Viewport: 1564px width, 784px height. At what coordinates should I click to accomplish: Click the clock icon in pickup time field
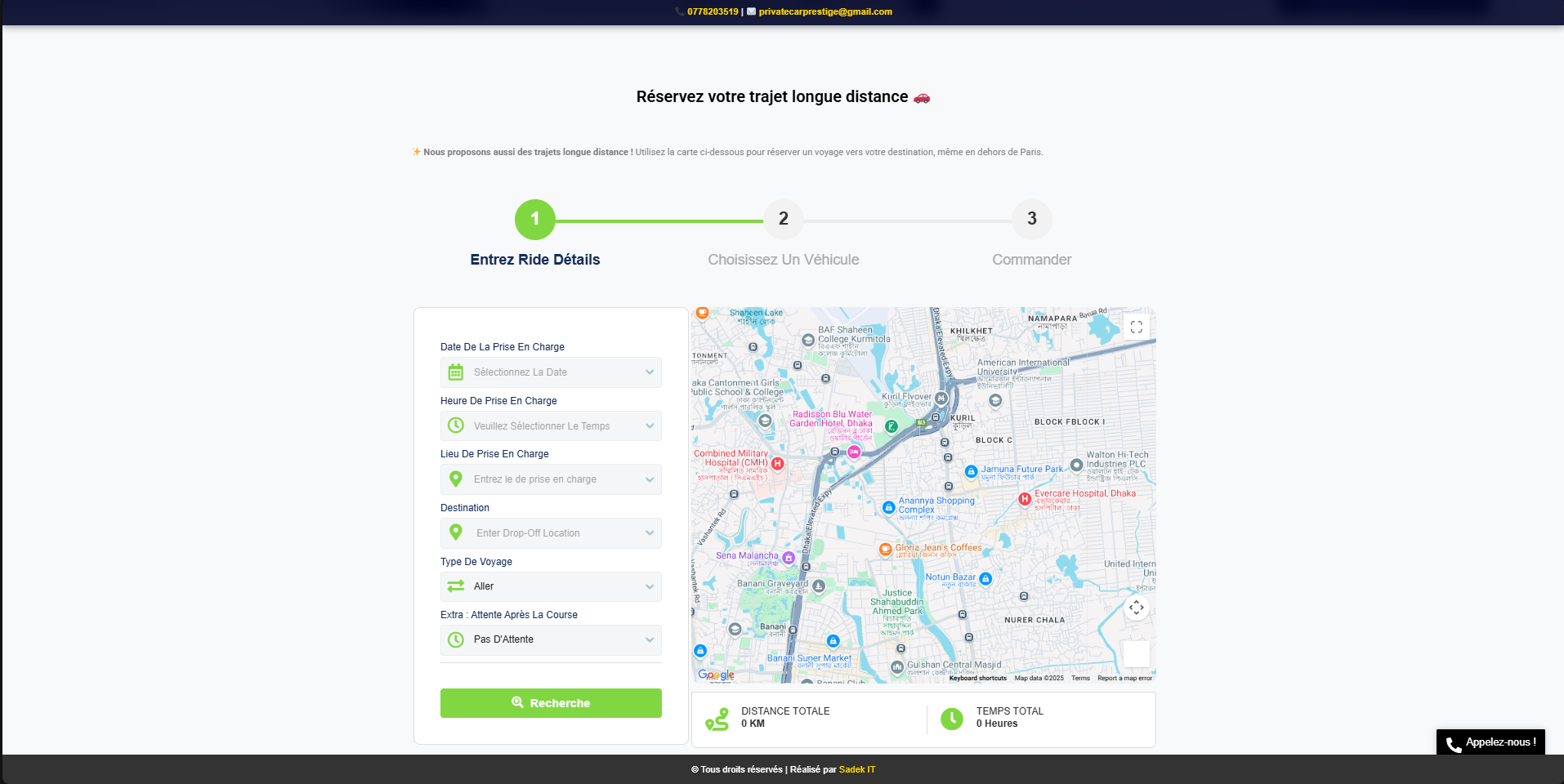point(456,425)
